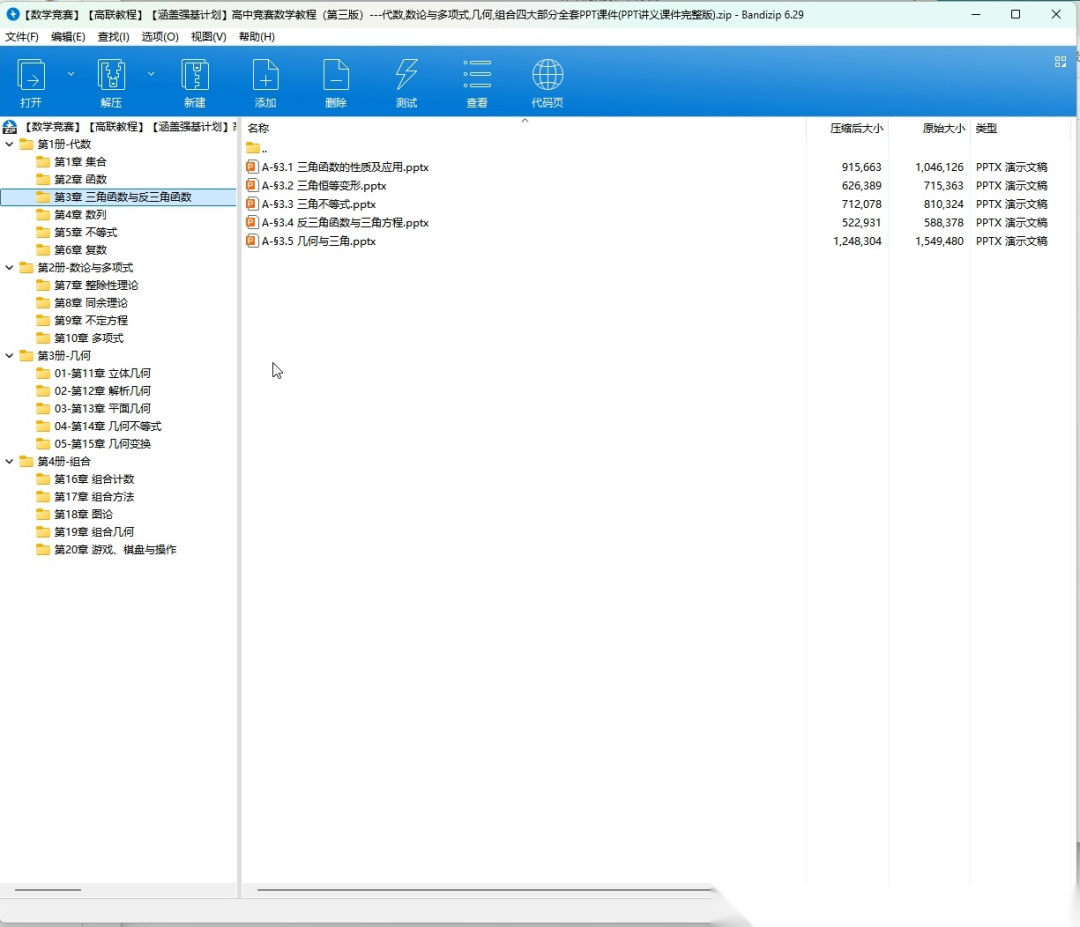Click the Extract (解压) toolbar icon
1080x927 pixels.
[111, 75]
